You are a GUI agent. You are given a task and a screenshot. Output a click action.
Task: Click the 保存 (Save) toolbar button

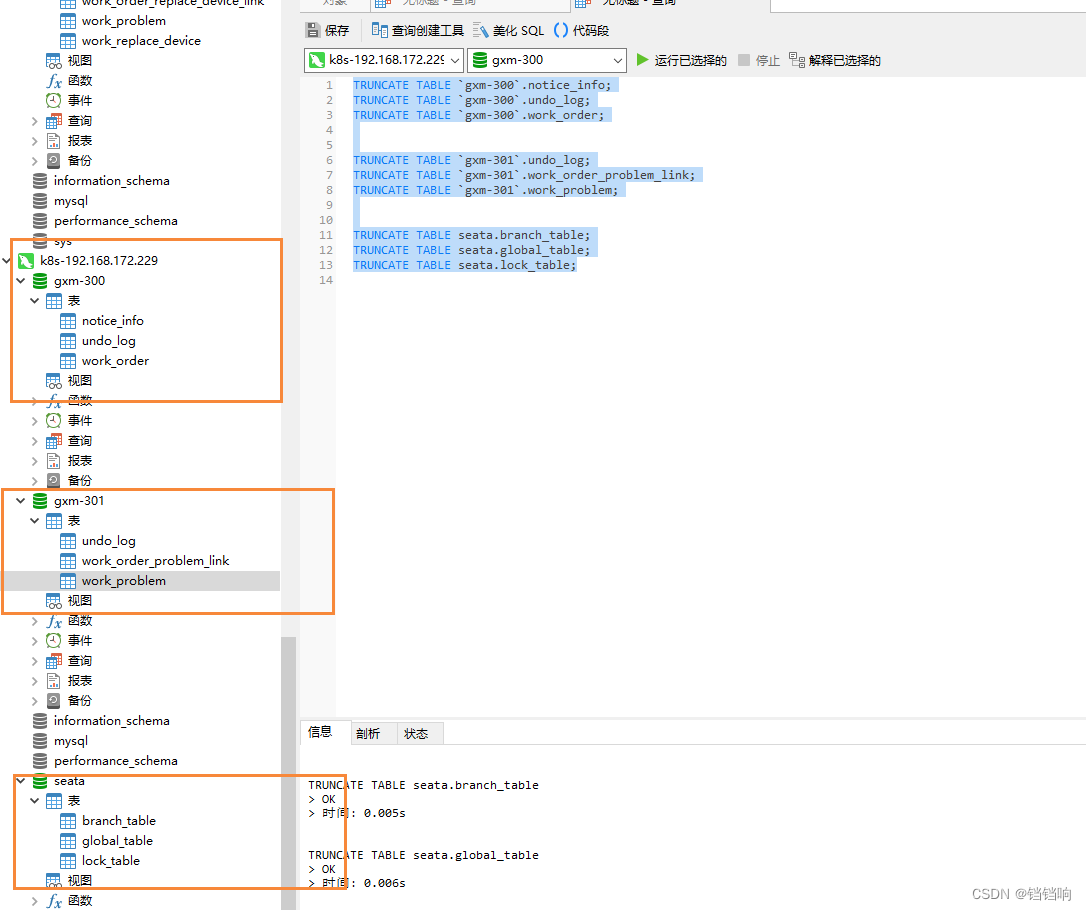tap(328, 30)
